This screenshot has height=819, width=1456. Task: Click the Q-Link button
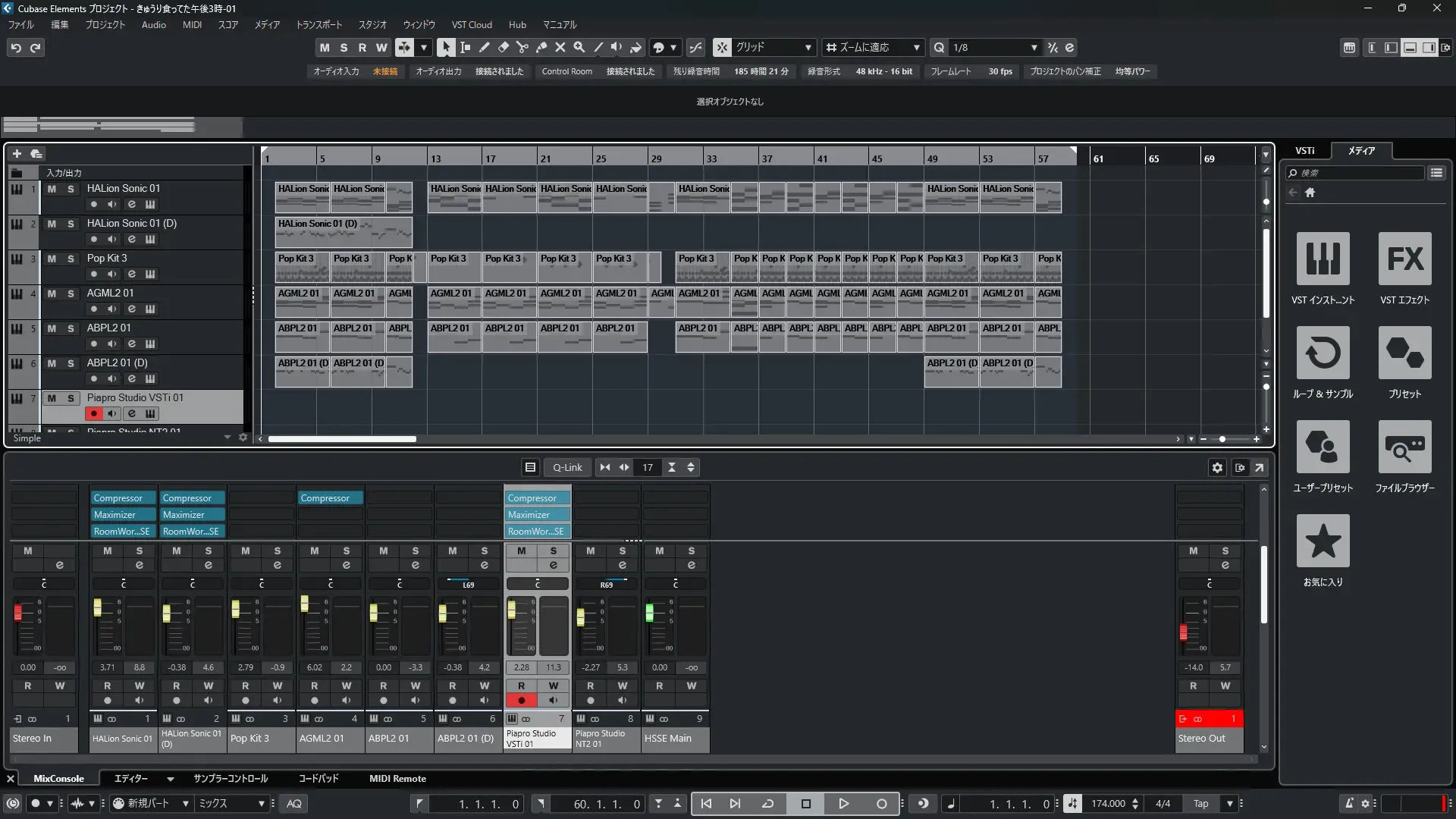pyautogui.click(x=567, y=468)
